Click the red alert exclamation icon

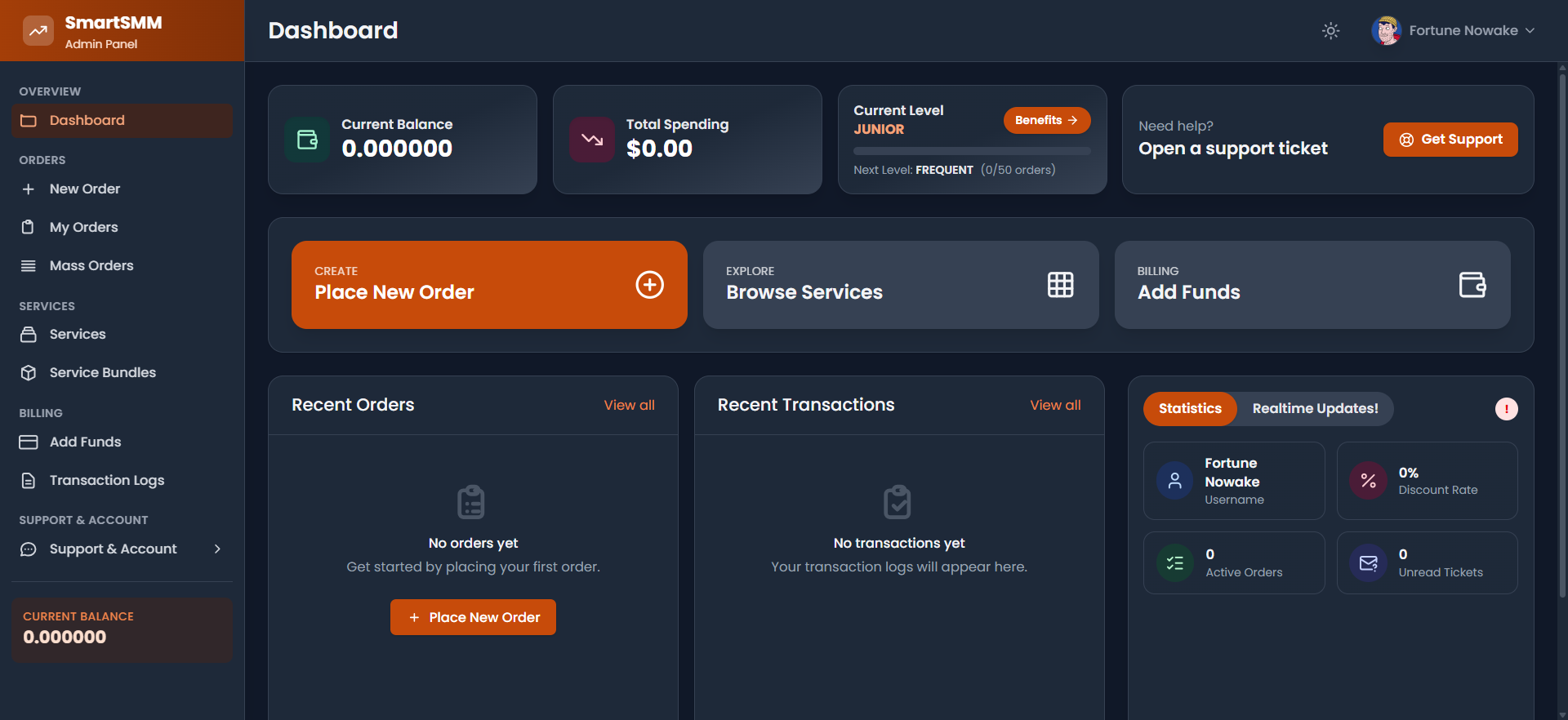pos(1506,409)
